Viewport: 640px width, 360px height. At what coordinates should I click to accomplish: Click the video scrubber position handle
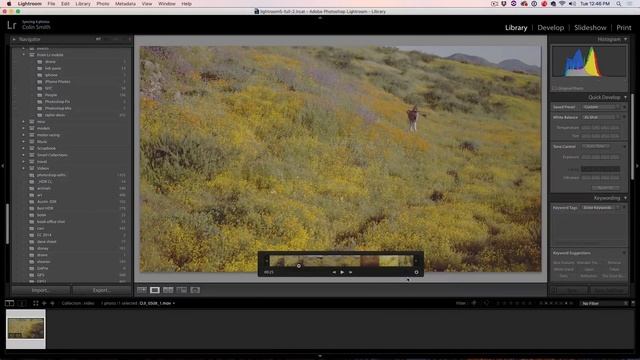point(299,266)
